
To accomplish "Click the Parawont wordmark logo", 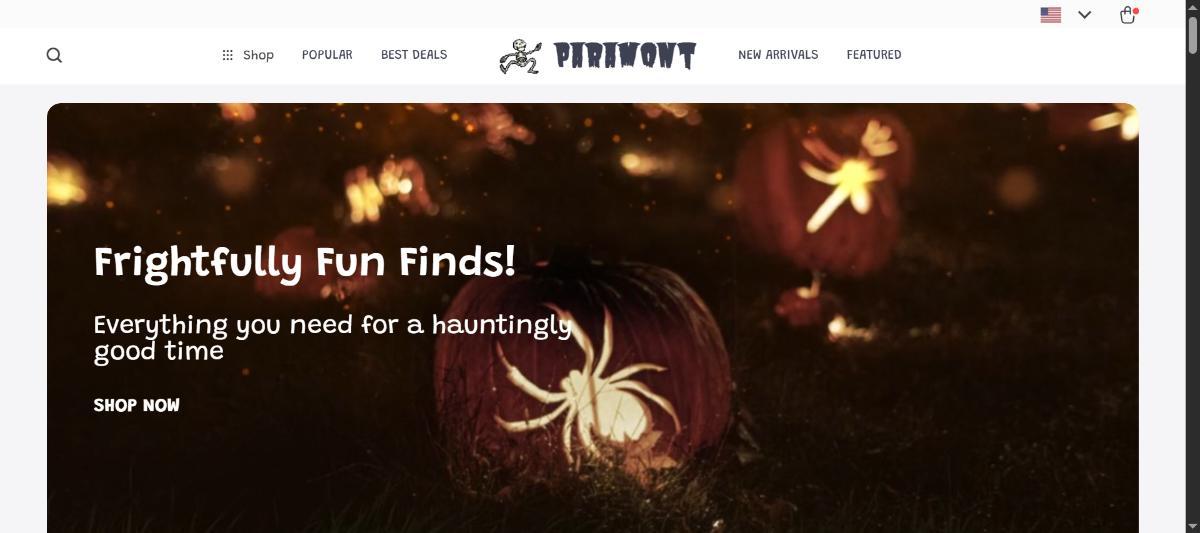I will (625, 56).
